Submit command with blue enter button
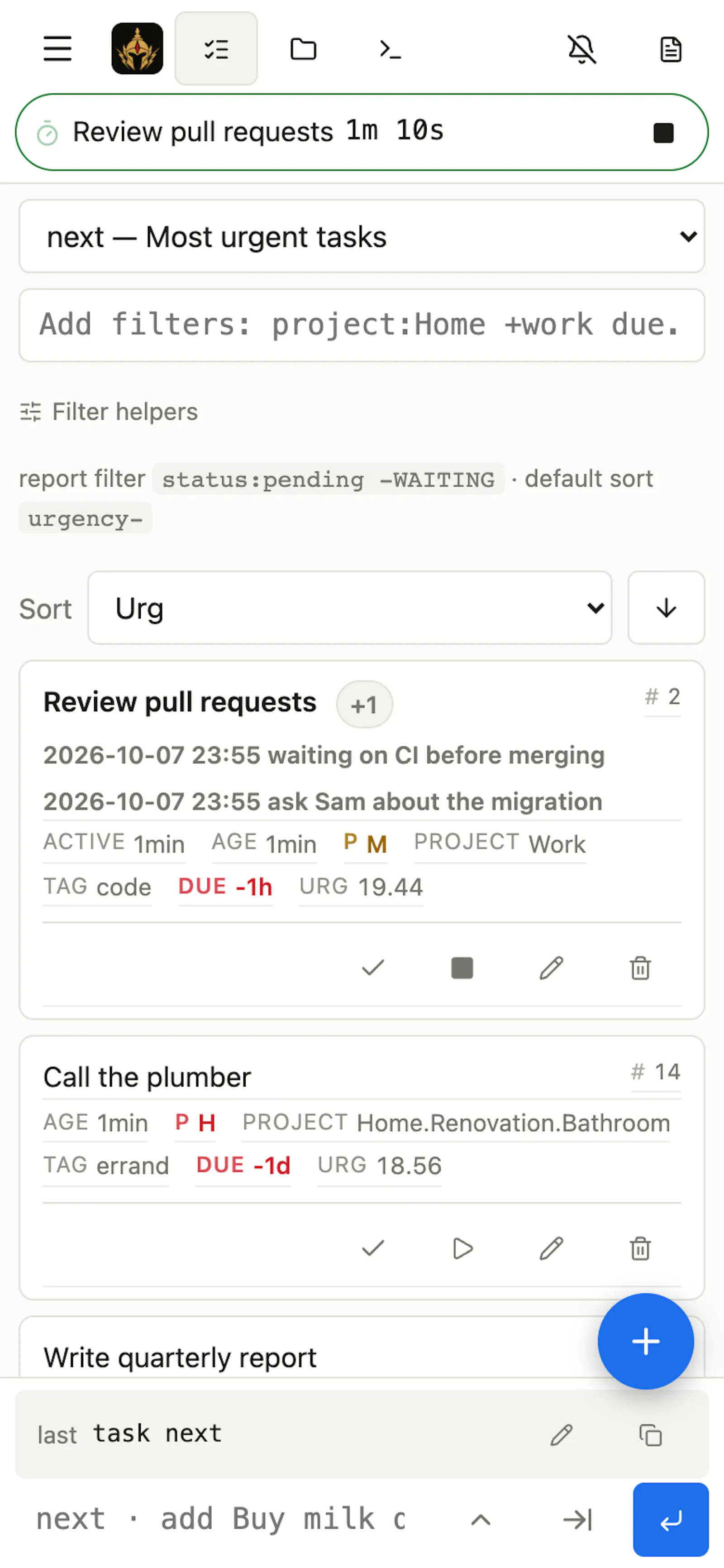 (x=671, y=1520)
